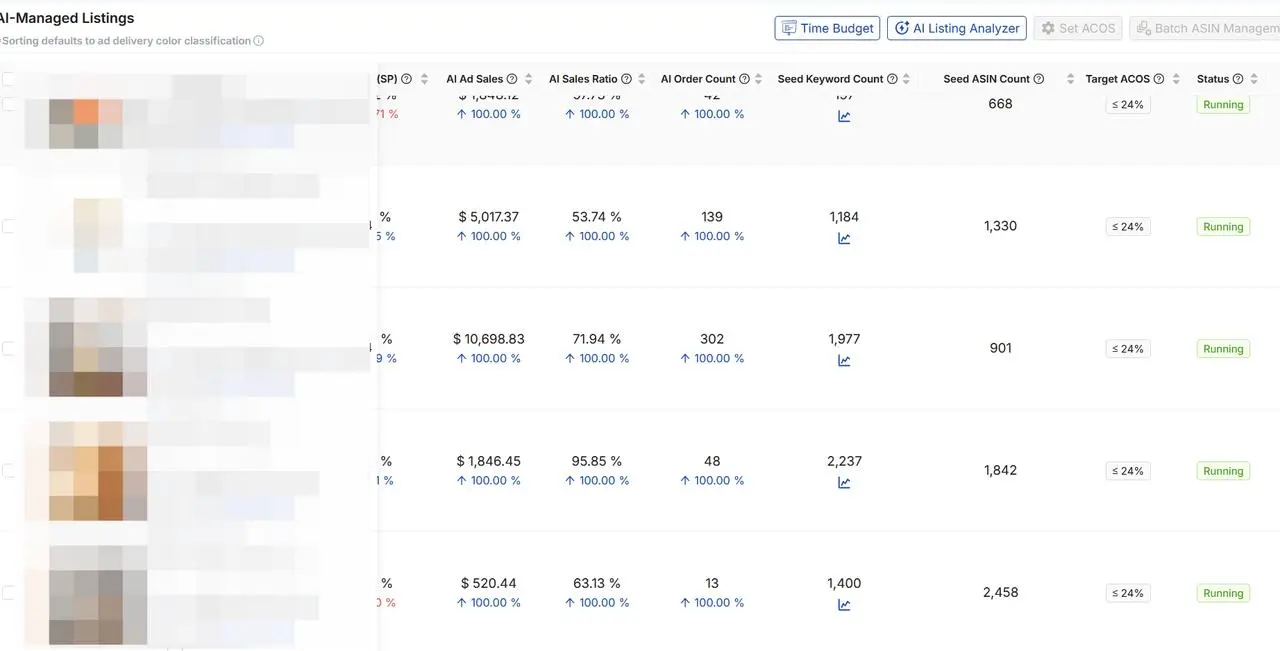Screen dimensions: 1280x651
Task: Open the Time Budget presentation icon
Action: click(x=789, y=28)
